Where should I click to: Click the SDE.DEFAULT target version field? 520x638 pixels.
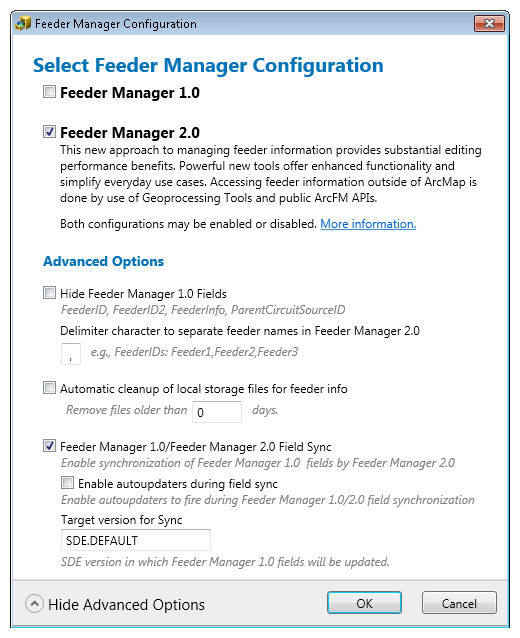coord(135,540)
